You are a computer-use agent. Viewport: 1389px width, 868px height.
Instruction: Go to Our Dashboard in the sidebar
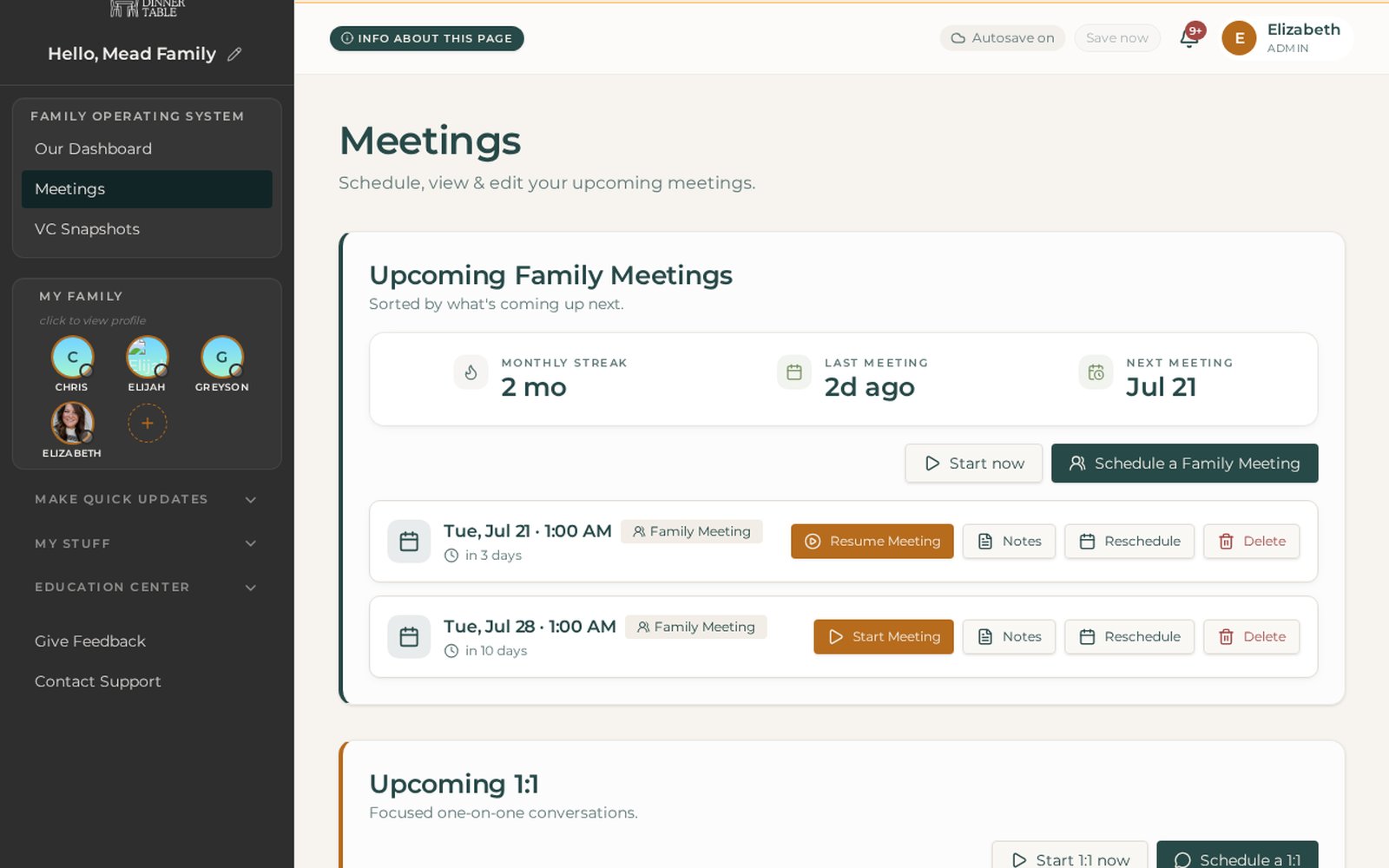[x=147, y=148]
